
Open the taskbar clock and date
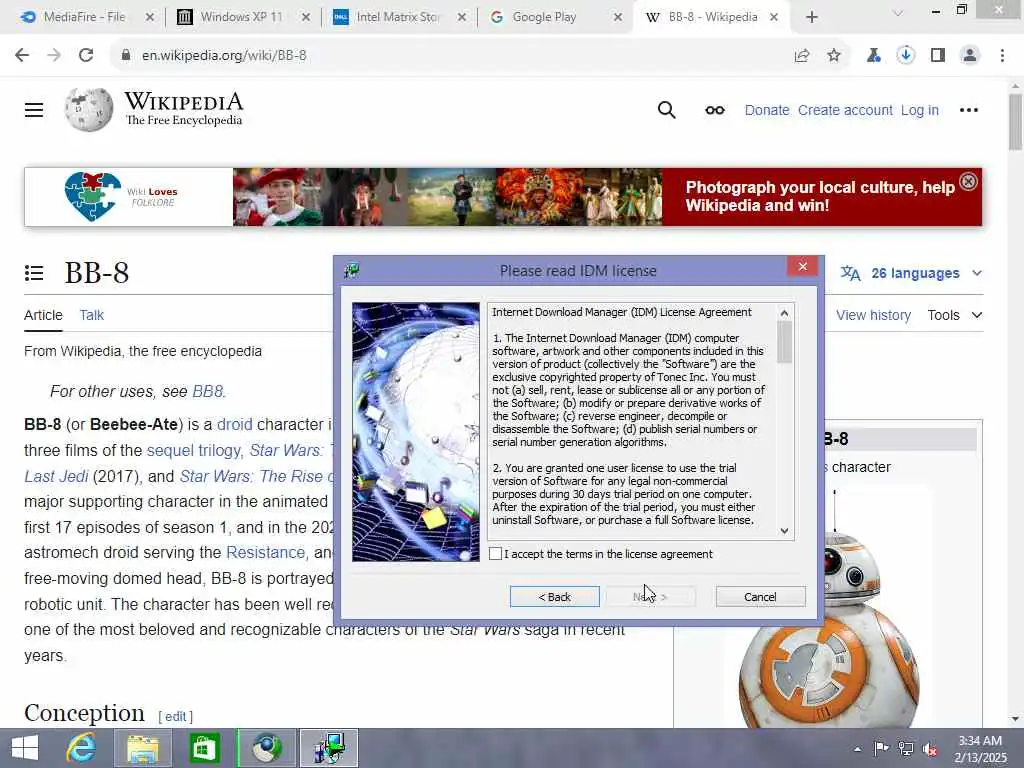tap(980, 749)
